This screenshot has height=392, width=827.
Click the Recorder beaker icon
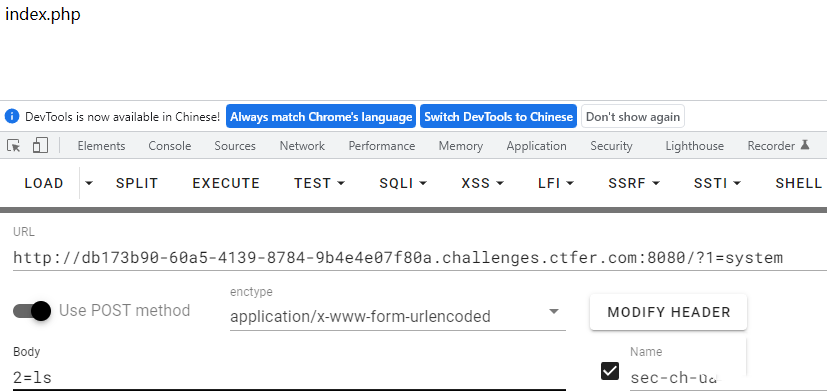coord(804,145)
